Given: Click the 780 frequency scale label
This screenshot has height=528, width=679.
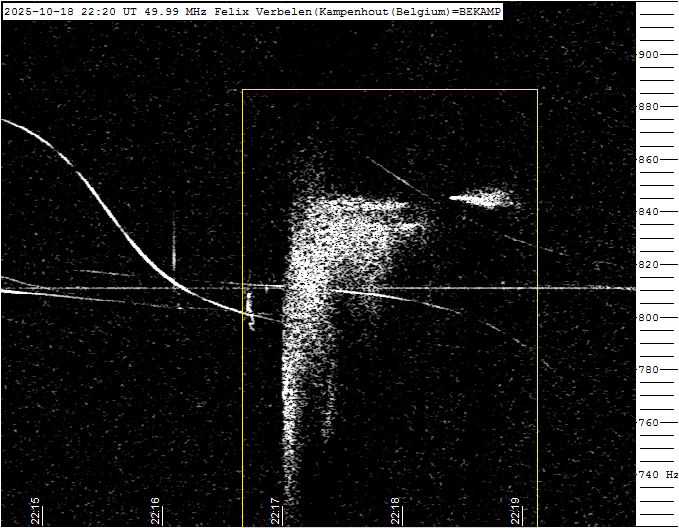Looking at the screenshot, I should point(649,370).
